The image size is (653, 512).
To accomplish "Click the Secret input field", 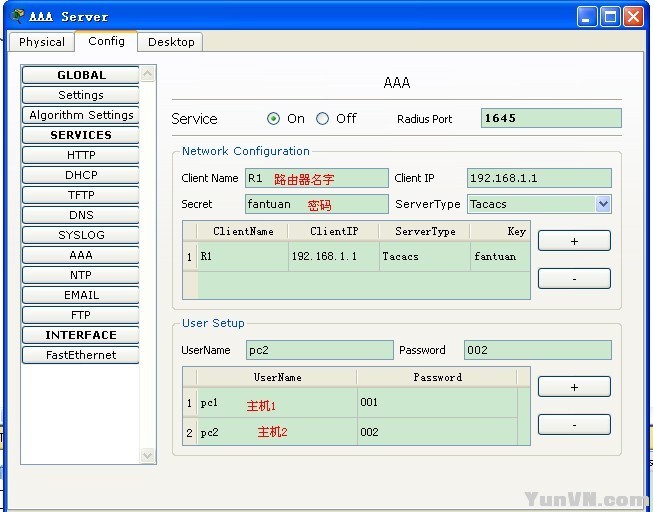I will [317, 204].
